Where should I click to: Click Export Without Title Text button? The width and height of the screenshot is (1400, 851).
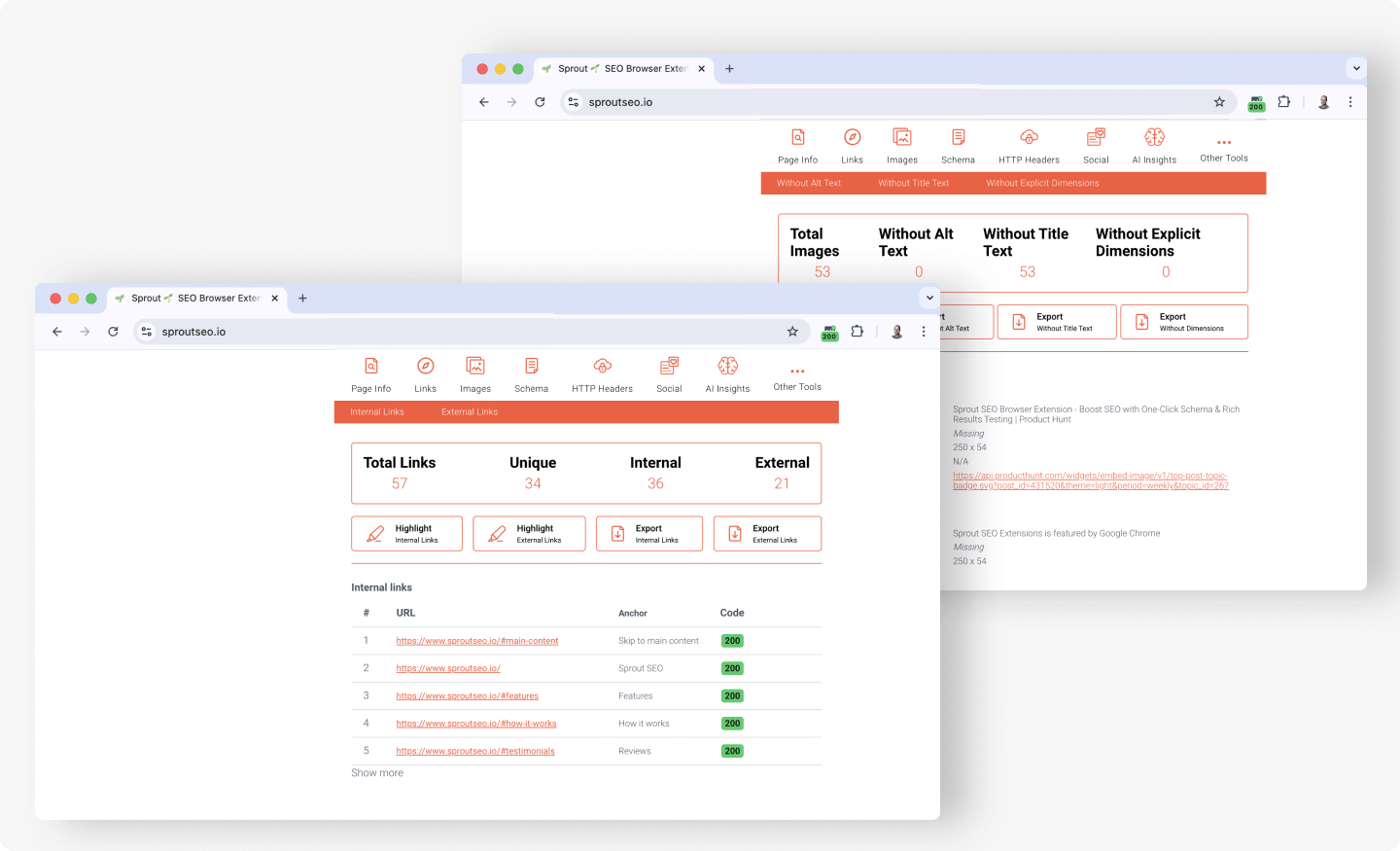point(1057,322)
